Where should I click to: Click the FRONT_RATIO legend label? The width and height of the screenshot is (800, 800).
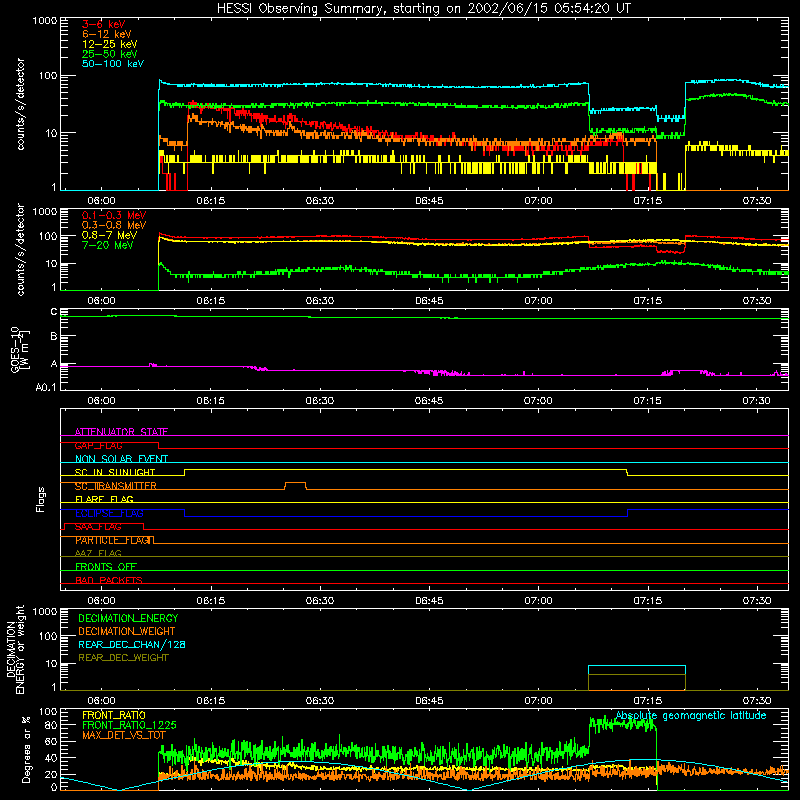tap(114, 715)
